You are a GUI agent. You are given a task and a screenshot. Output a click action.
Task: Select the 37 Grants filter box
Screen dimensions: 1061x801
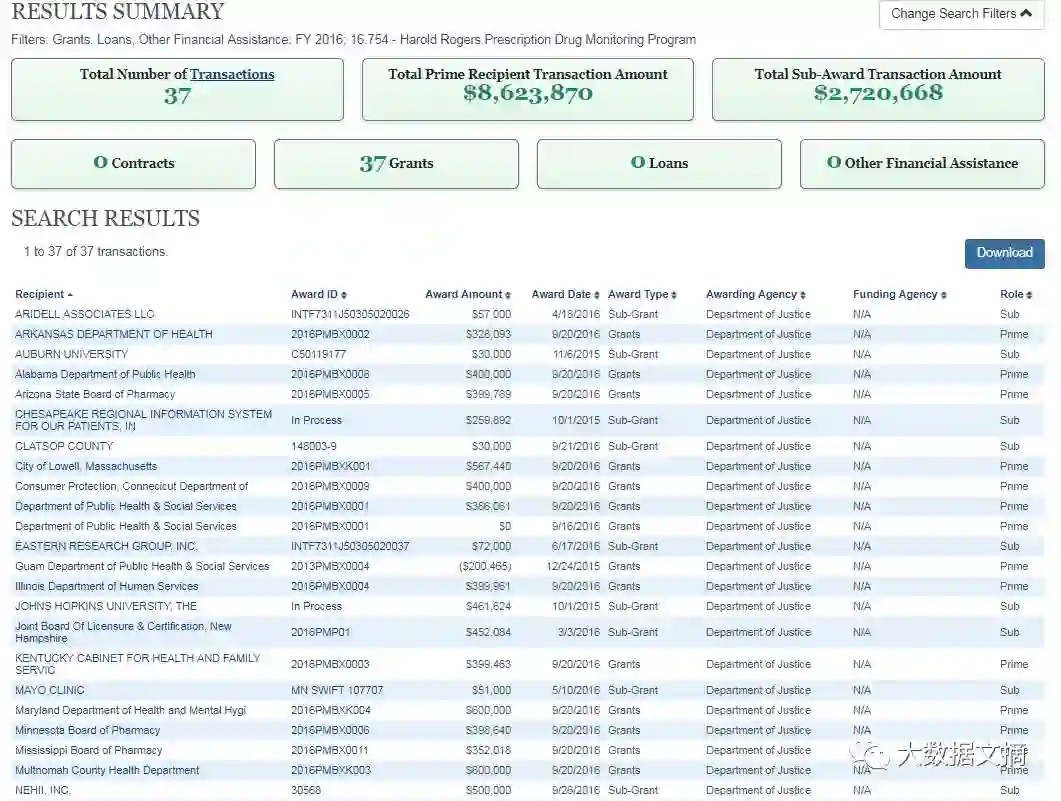[396, 164]
